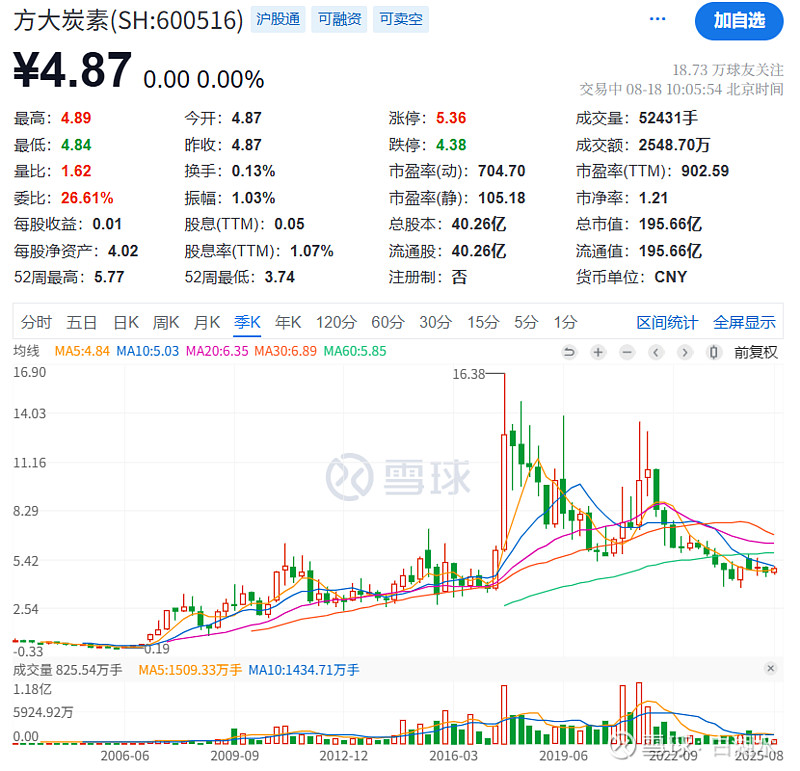Screen dimensions: 800x771
Task: Click the 52周最低 value 3.74
Action: (x=280, y=277)
